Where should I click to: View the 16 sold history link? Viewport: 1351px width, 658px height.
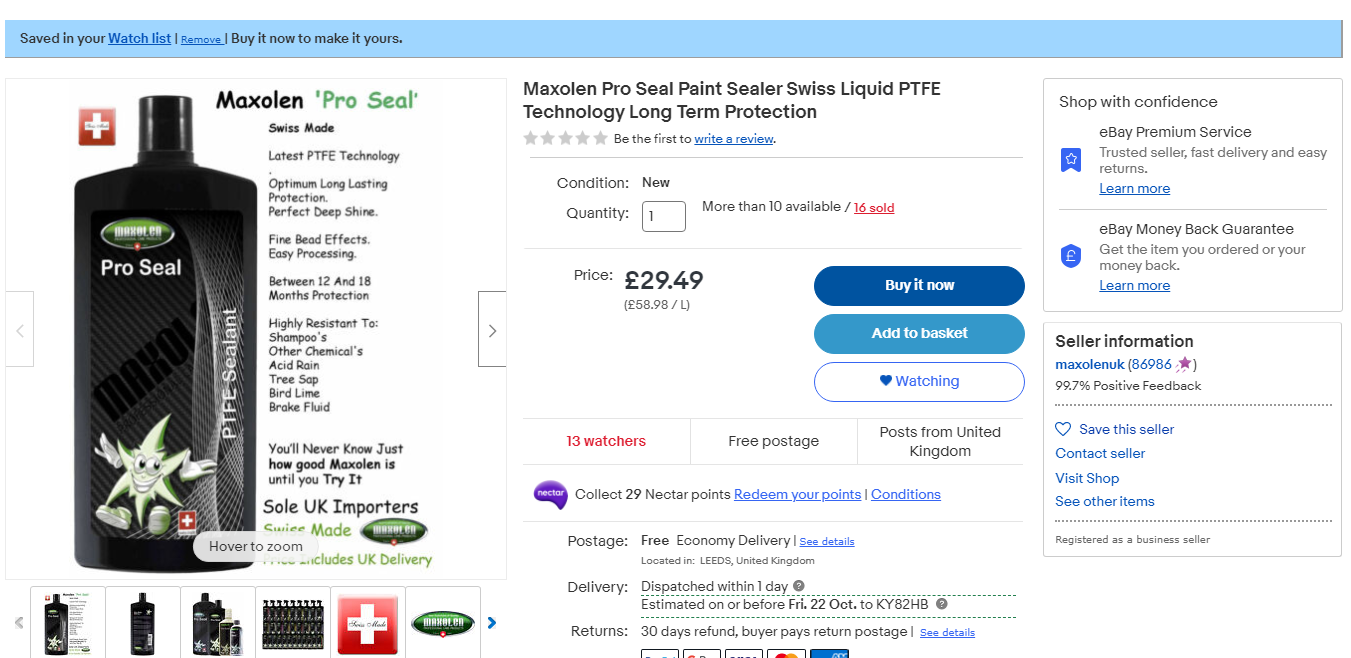pos(874,208)
